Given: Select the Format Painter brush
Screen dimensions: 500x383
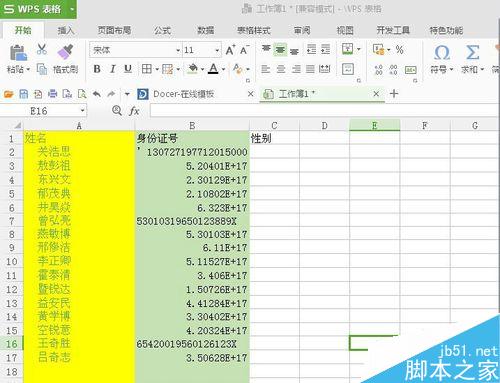Looking at the screenshot, I should 65,52.
